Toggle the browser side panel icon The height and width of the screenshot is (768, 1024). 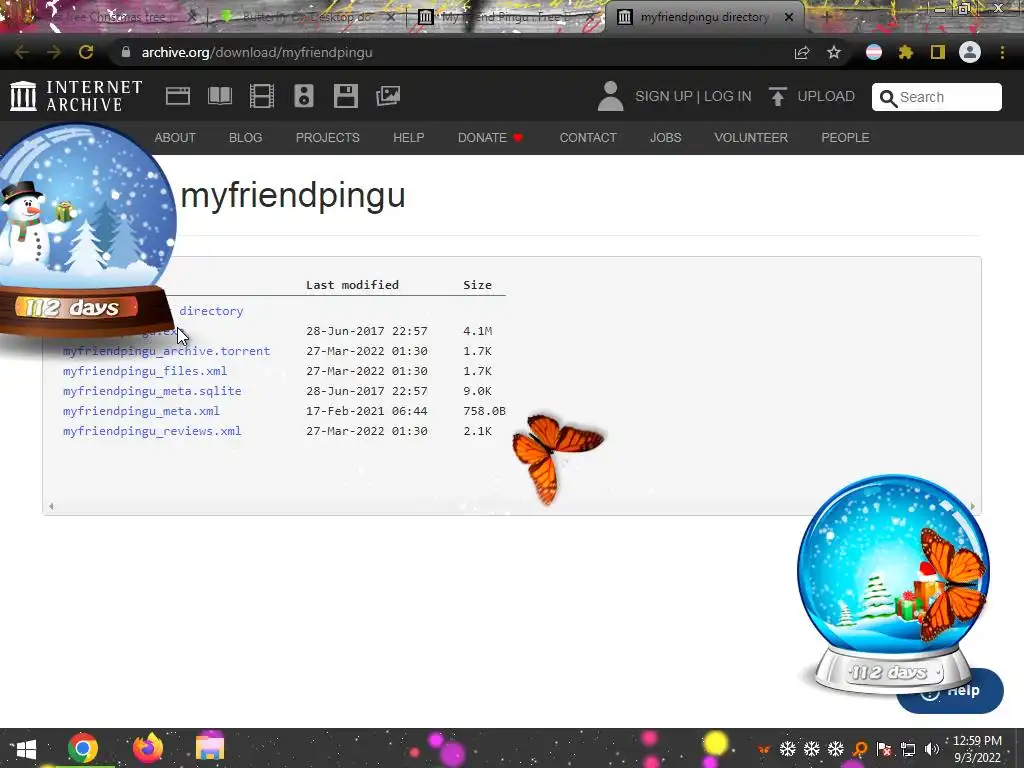click(938, 52)
